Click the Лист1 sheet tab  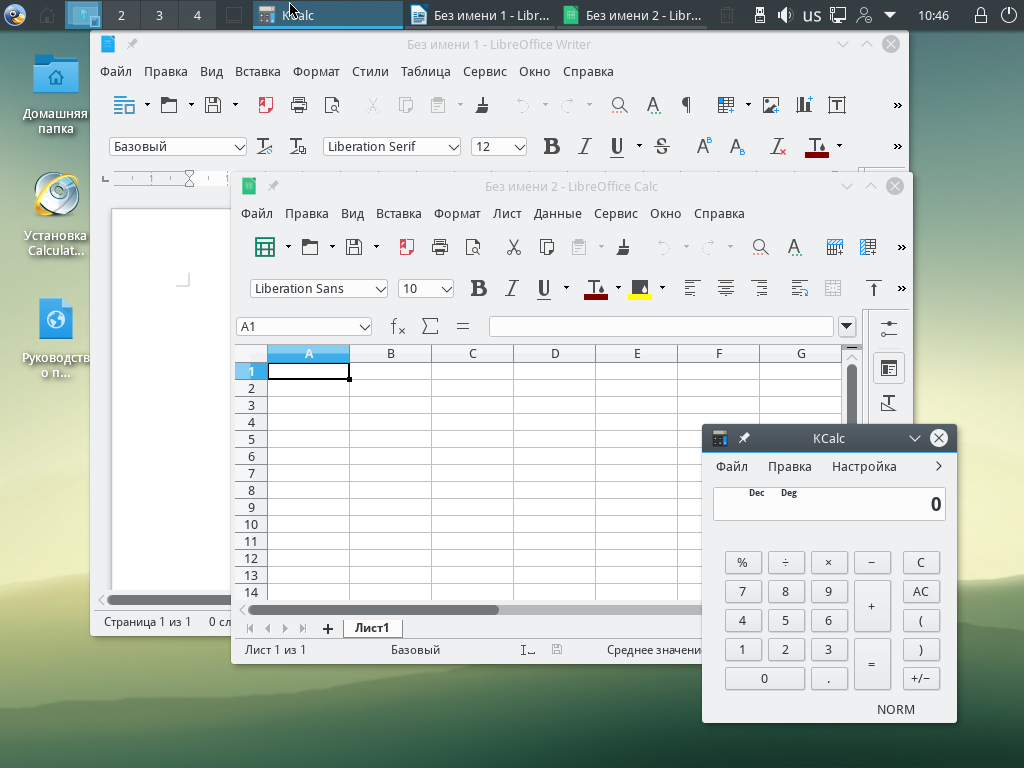coord(371,628)
